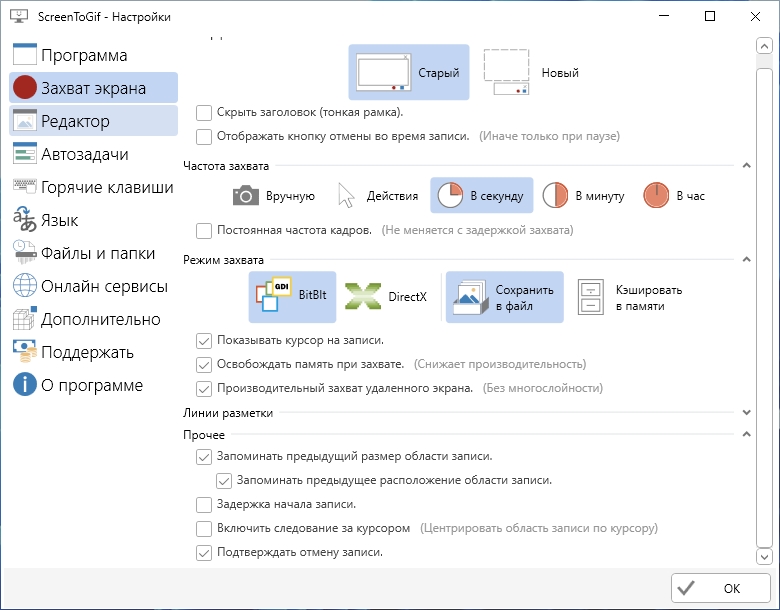
Task: Enable Отображать кнопку отмены во время записи
Action: pos(204,136)
